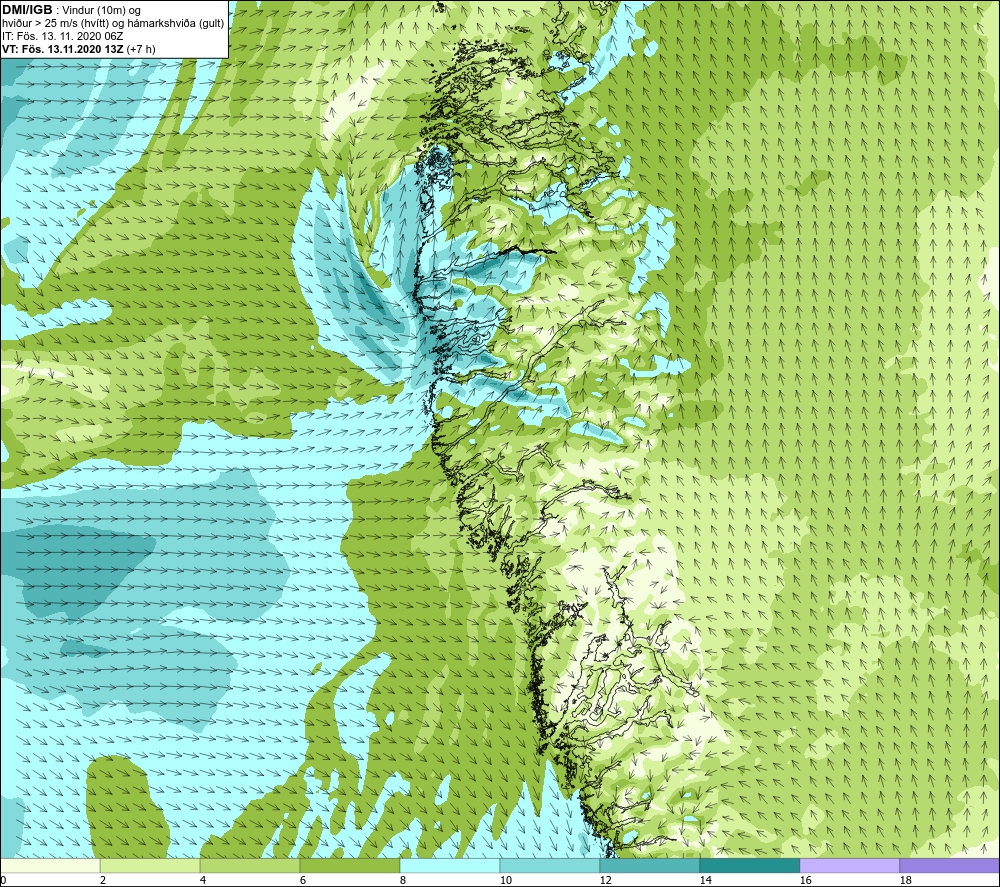Click the scale label '16'
1000x887 pixels.
coord(805,881)
